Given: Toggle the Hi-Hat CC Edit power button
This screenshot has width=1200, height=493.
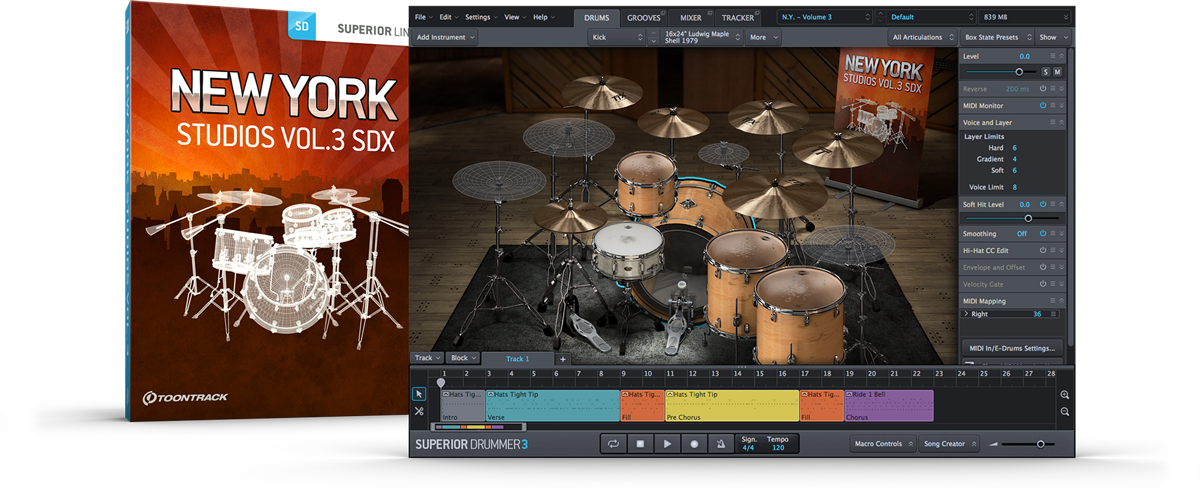Looking at the screenshot, I should click(x=1042, y=251).
